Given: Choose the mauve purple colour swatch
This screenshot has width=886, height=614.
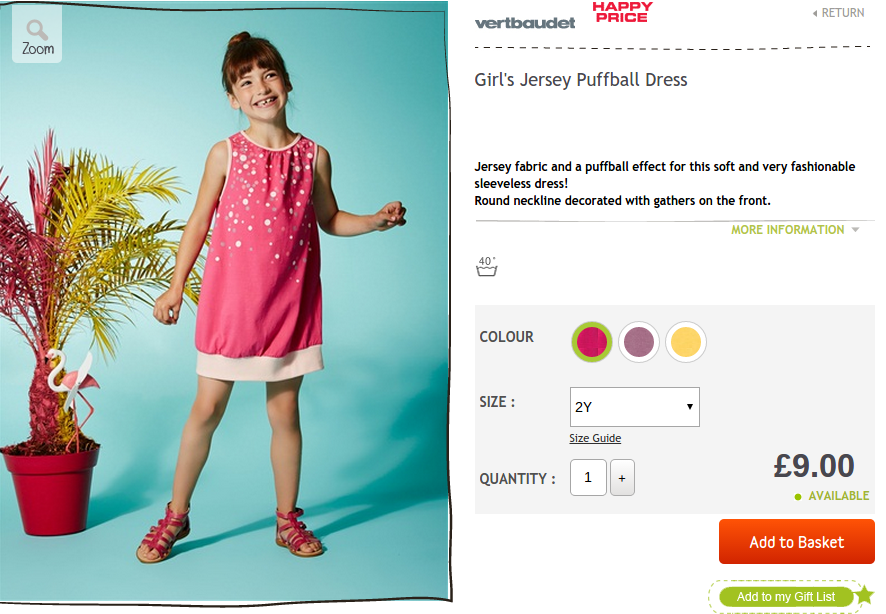Looking at the screenshot, I should coord(639,342).
